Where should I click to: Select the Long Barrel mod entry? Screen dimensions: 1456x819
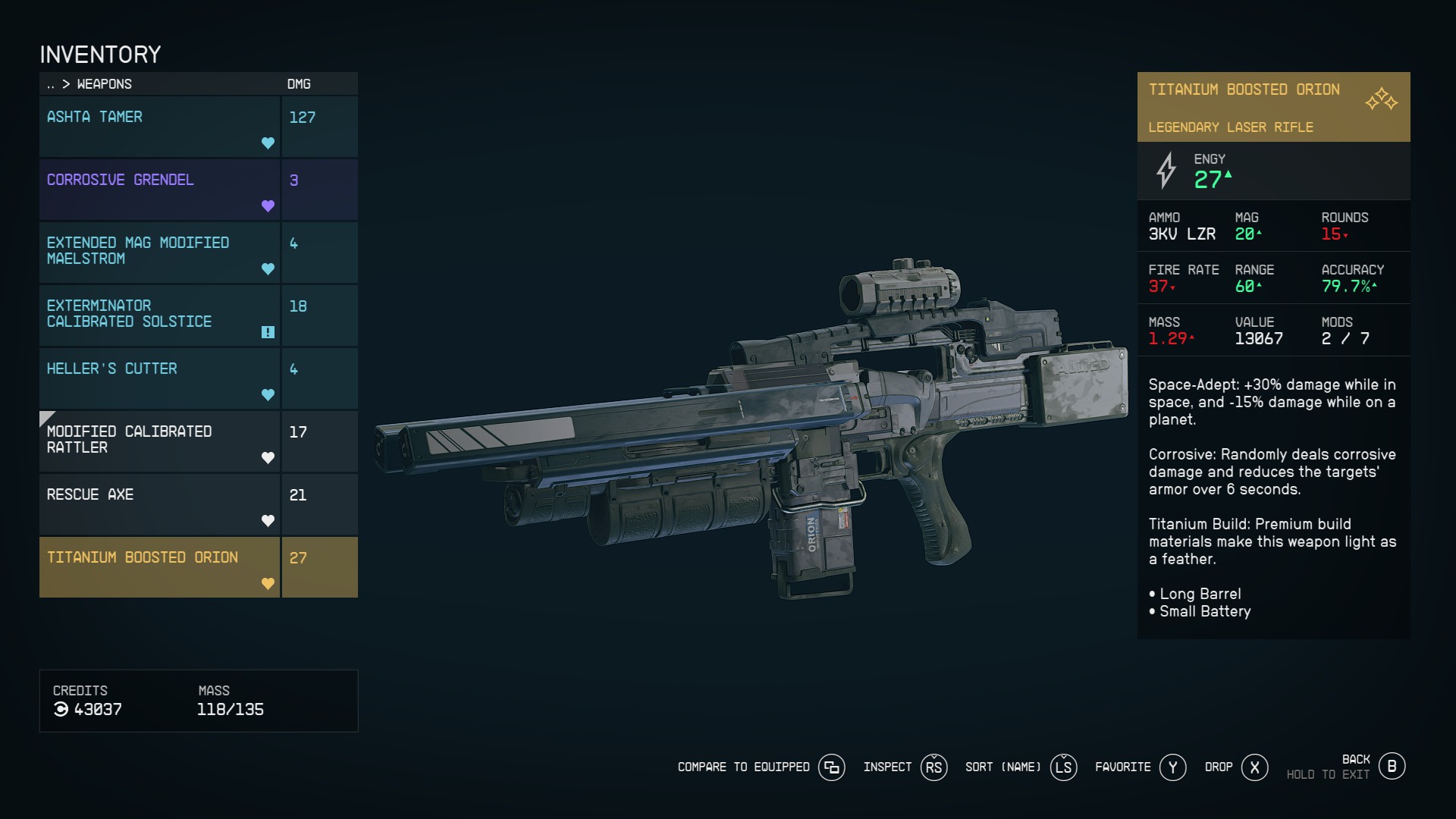(1198, 594)
